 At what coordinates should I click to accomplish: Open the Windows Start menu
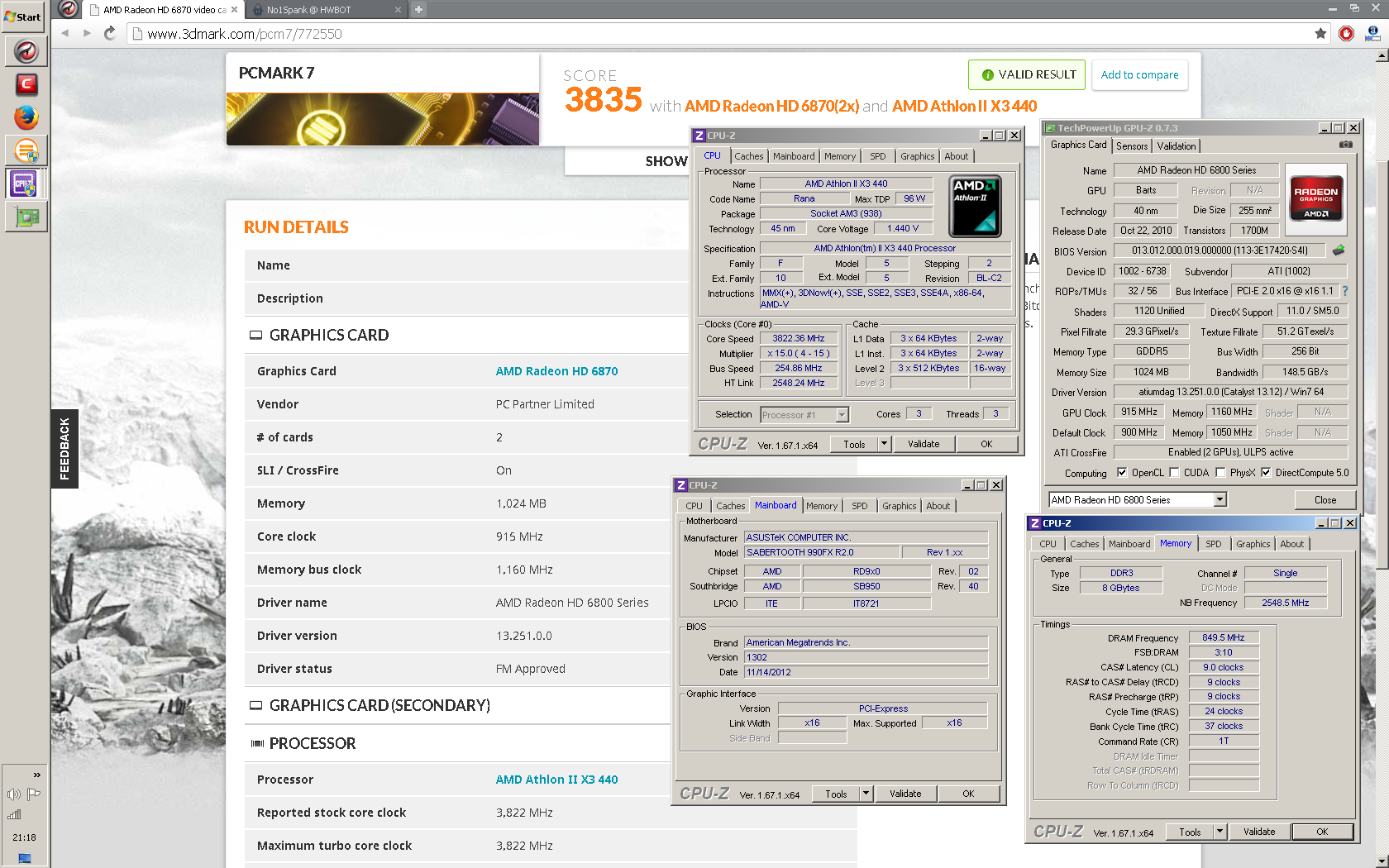pos(22,17)
